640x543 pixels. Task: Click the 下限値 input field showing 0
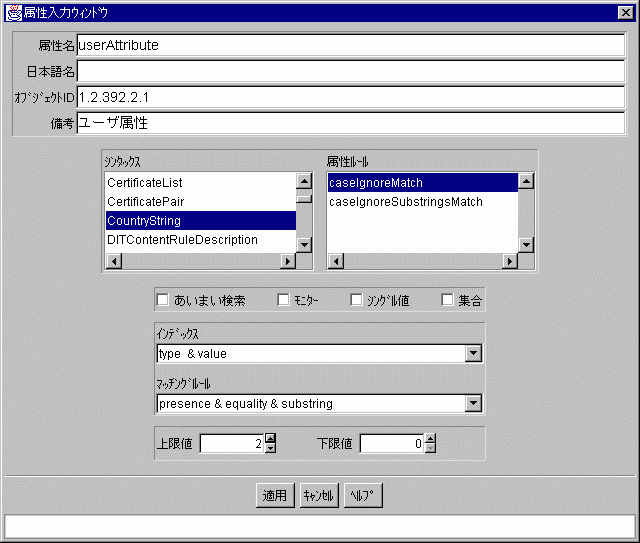point(392,443)
